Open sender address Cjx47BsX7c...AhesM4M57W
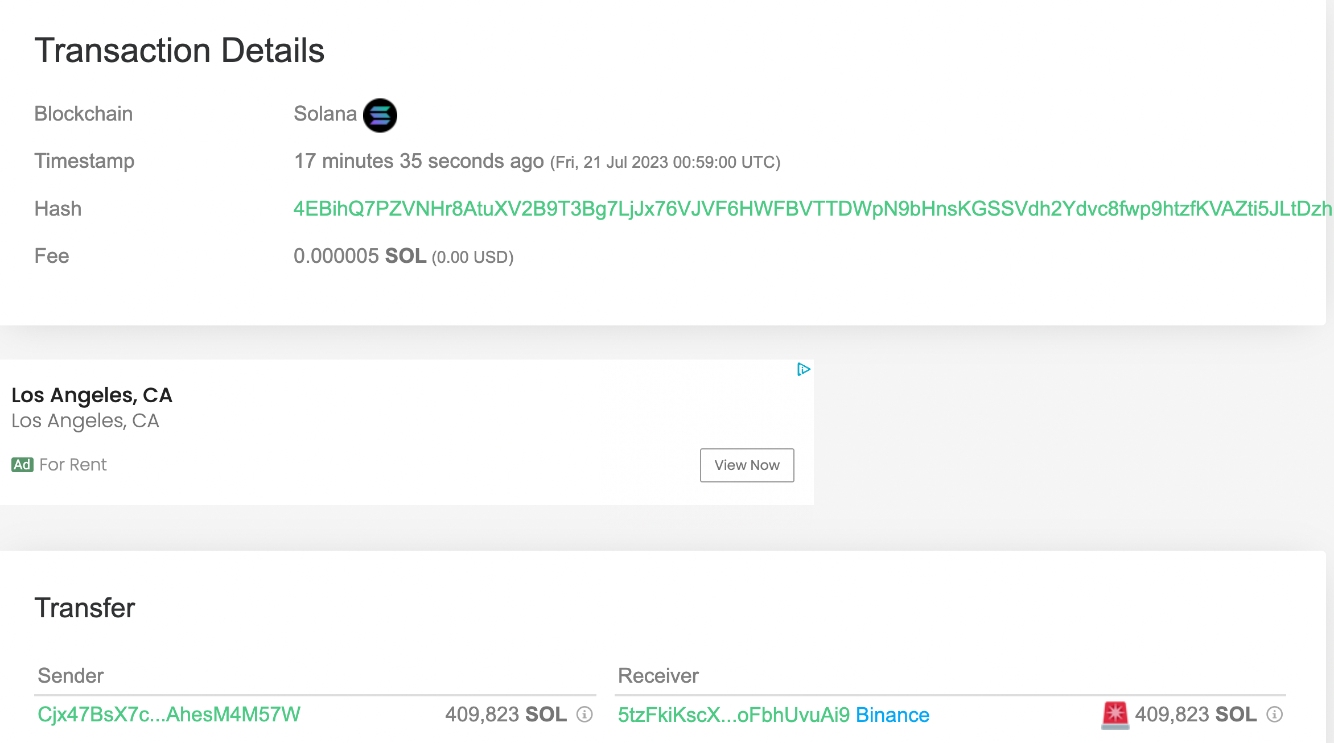 [x=169, y=715]
